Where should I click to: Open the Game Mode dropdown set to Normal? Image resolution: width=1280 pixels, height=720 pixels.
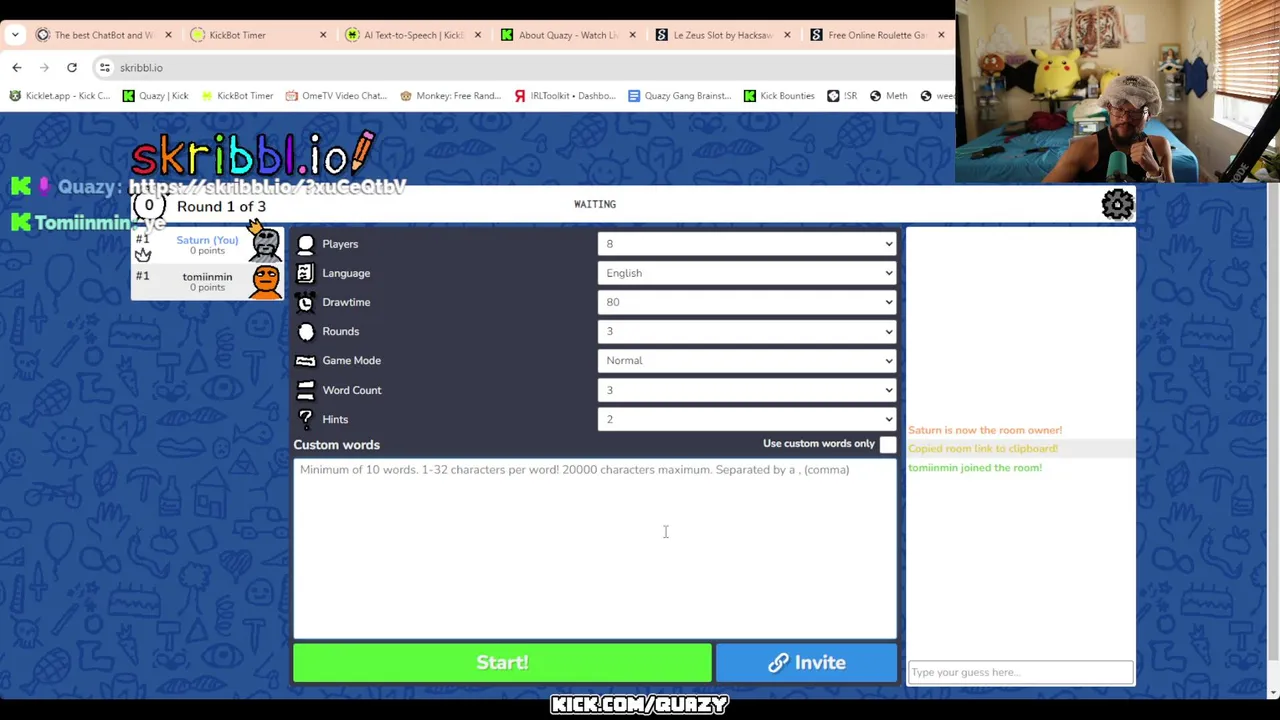(x=746, y=360)
